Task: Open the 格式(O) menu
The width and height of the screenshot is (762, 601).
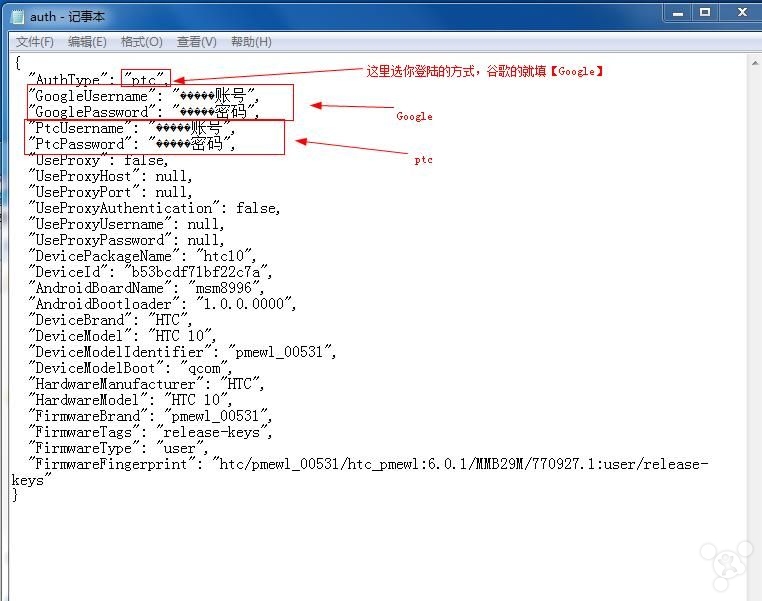Action: (x=141, y=42)
